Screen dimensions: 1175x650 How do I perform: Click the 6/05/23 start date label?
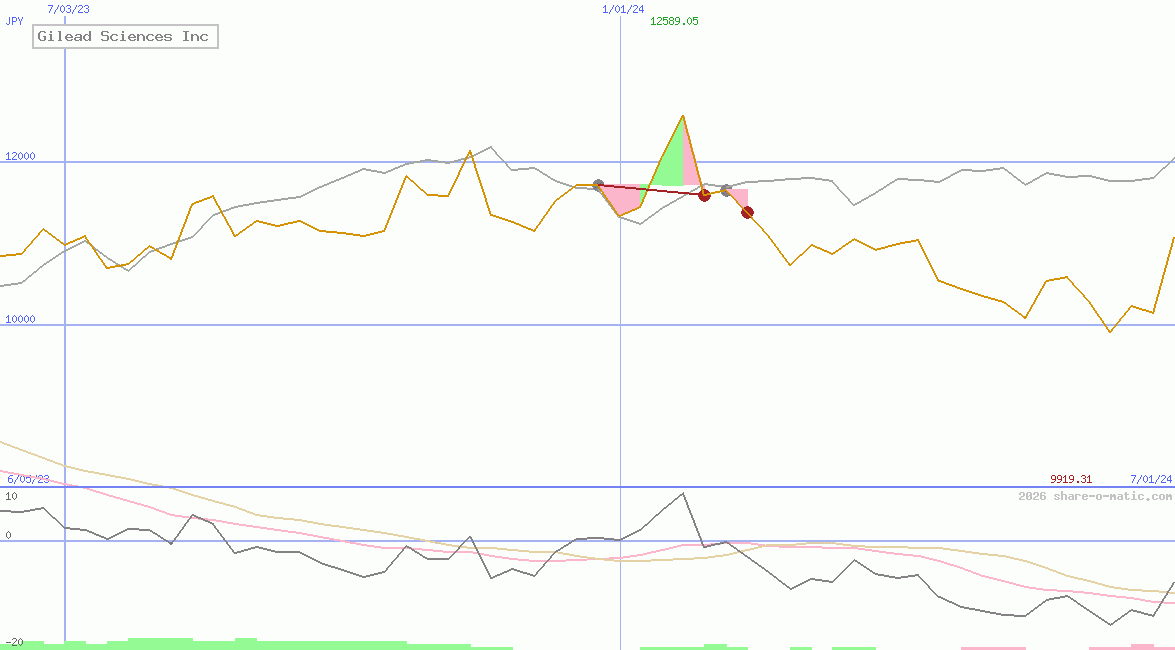(x=28, y=478)
